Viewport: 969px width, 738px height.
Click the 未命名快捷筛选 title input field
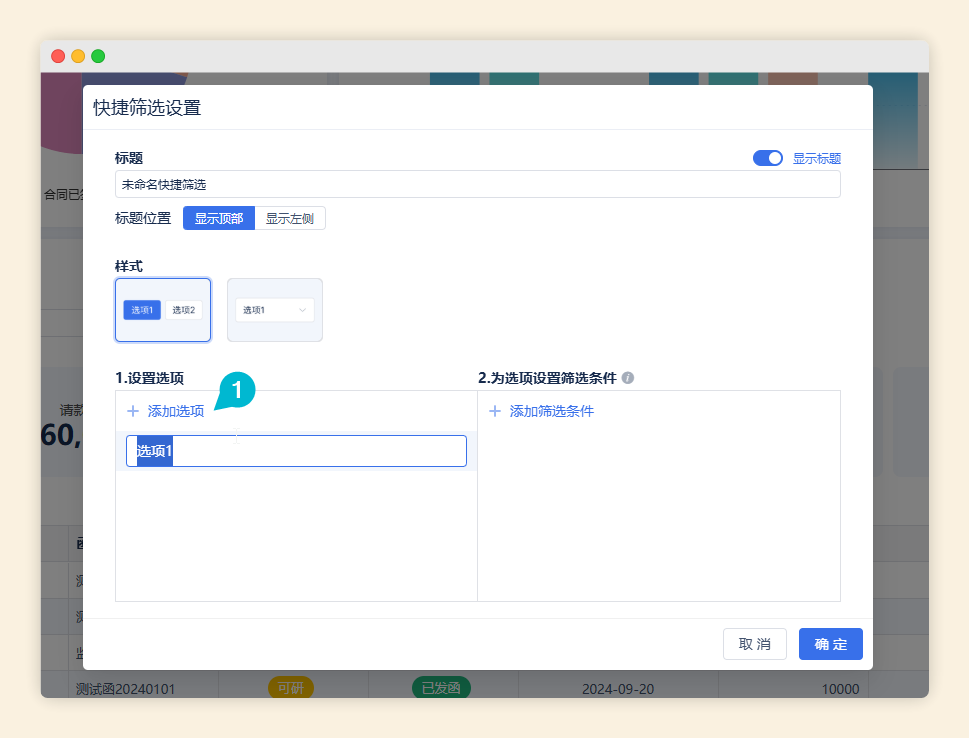[x=477, y=184]
